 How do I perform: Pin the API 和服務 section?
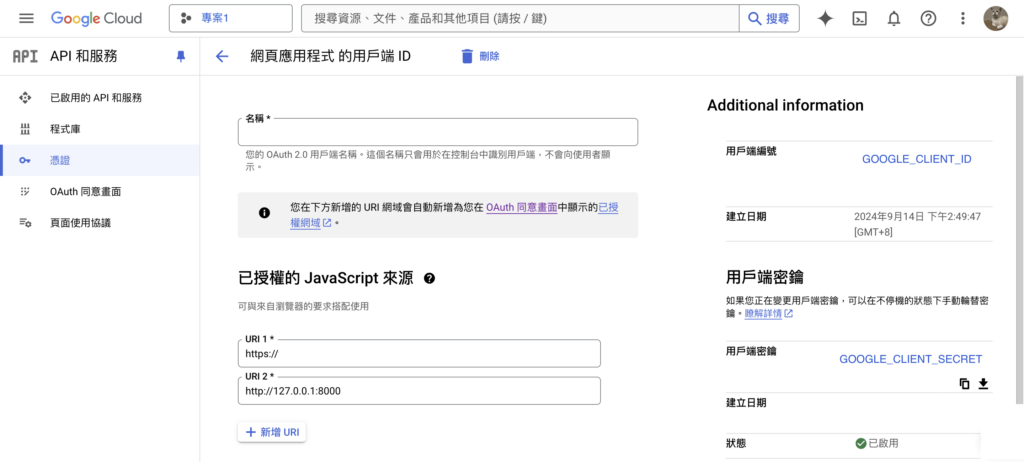tap(181, 57)
